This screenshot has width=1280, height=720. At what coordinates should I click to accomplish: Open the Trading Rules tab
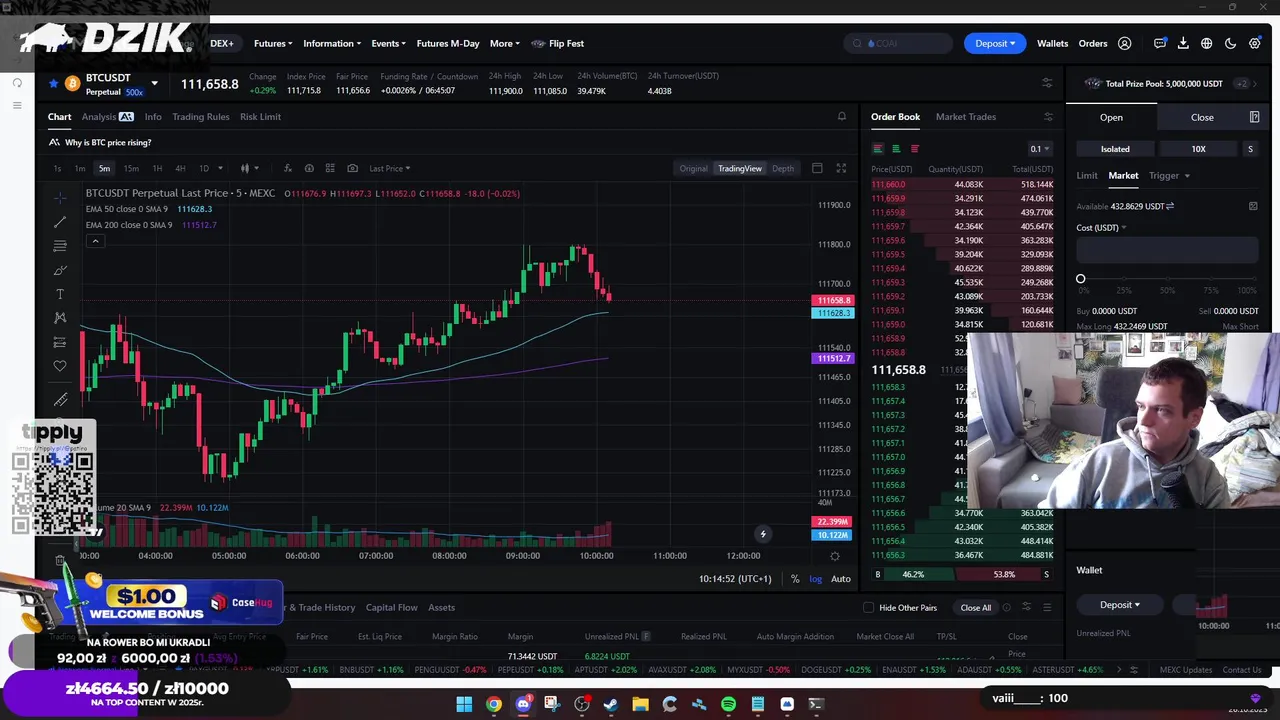(200, 117)
